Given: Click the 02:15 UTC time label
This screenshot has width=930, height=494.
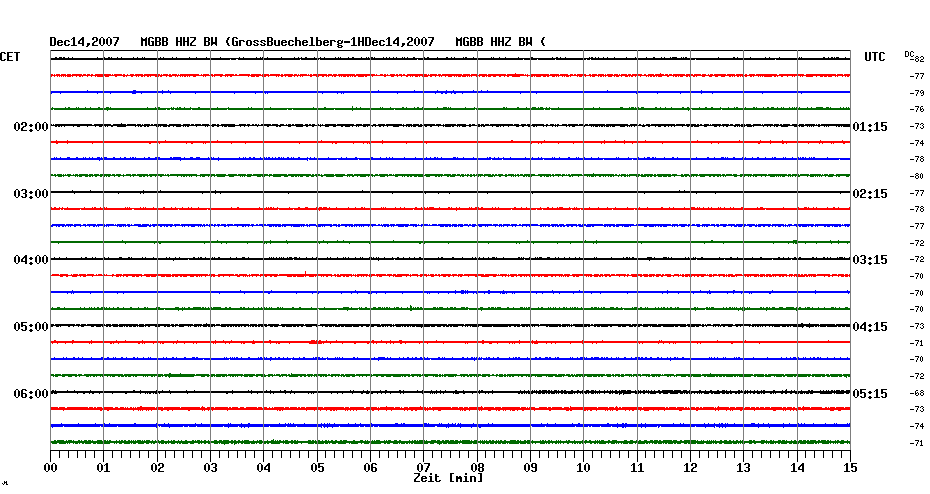Looking at the screenshot, I should [x=870, y=194].
